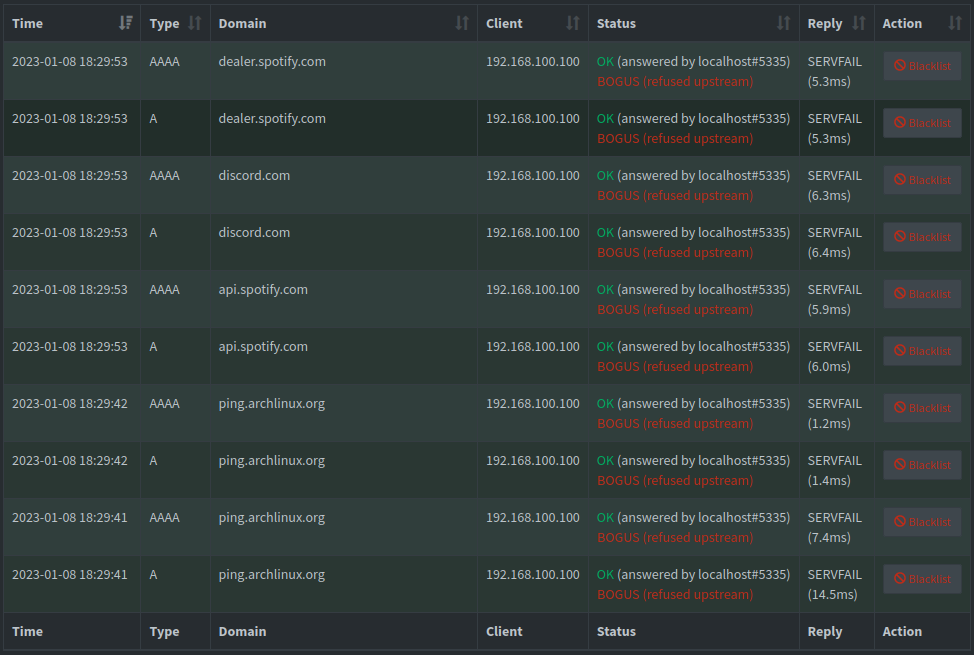Blacklist ping.archlinux.org query with 14.5ms reply
Viewport: 974px width, 655px height.
[922, 579]
